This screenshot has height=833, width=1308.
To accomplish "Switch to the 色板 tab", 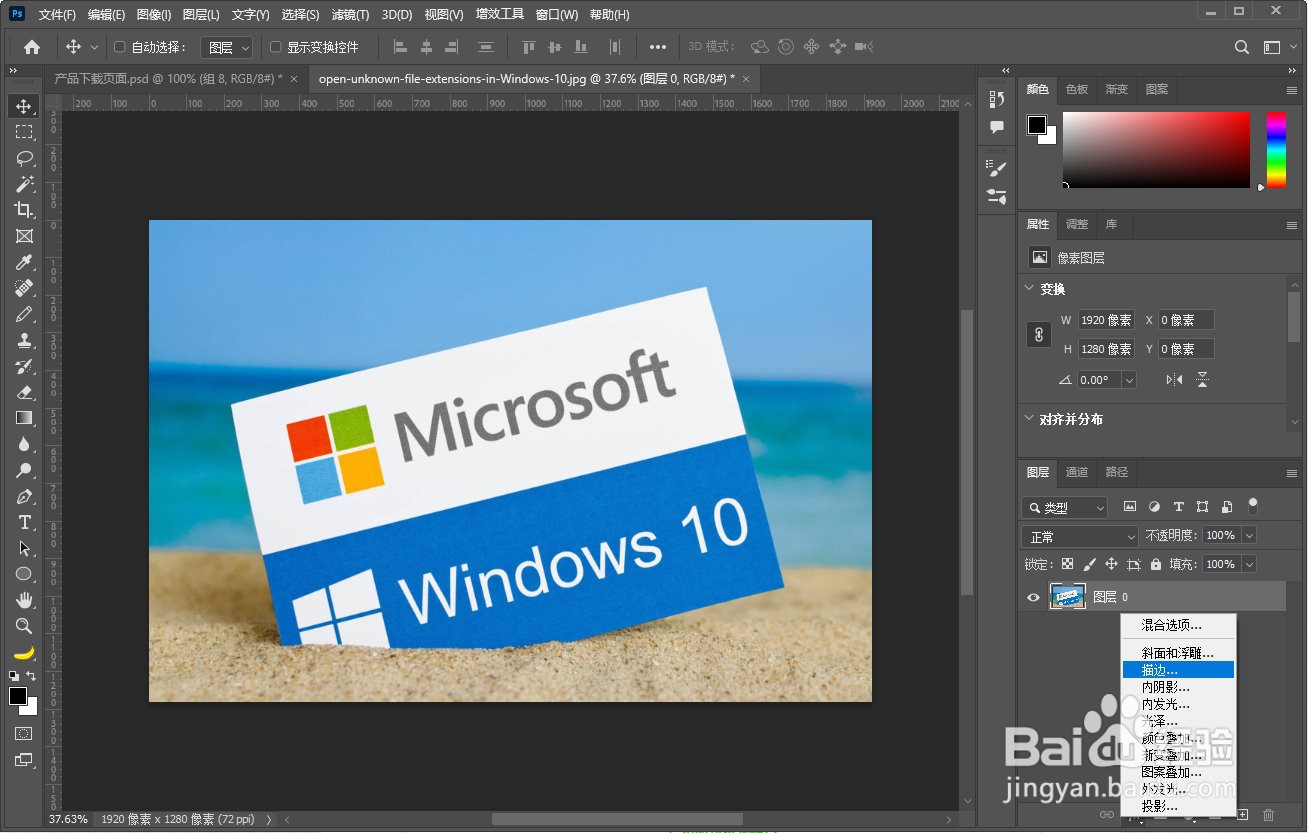I will tap(1077, 89).
